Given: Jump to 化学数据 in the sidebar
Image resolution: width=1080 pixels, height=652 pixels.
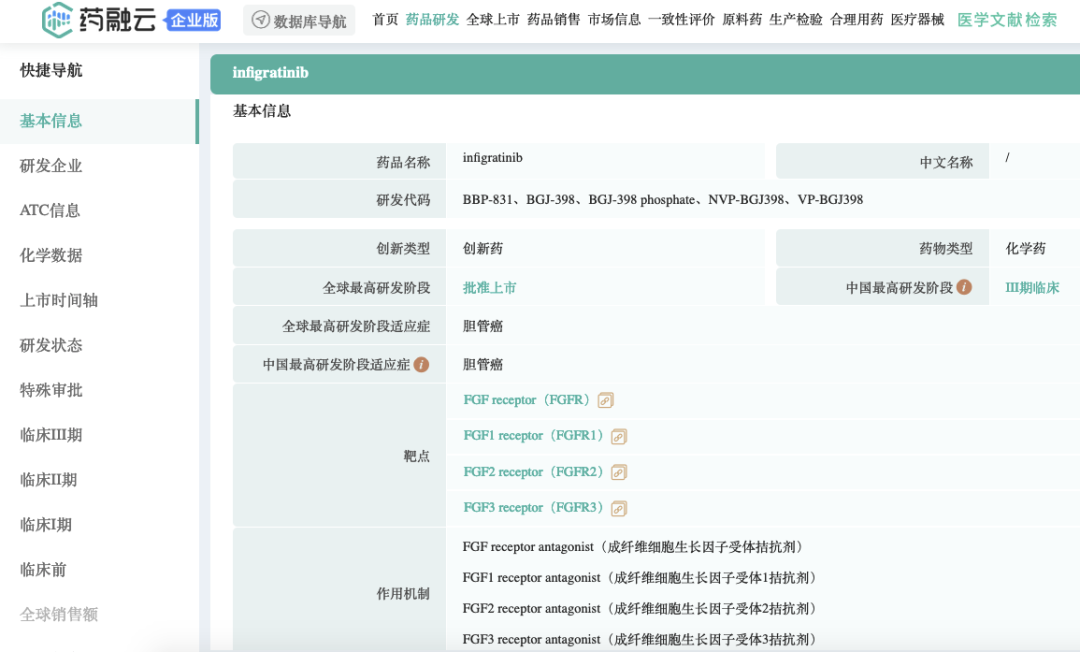Looking at the screenshot, I should 51,255.
